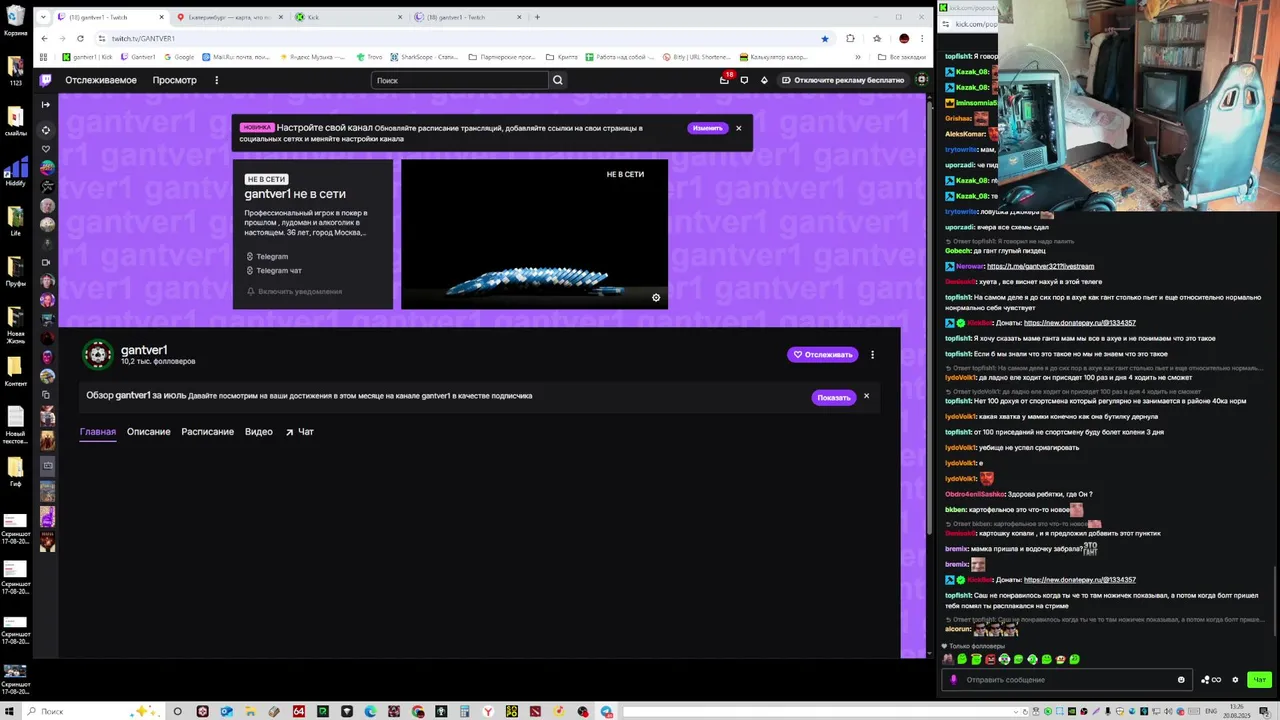Open the 'Чат' popout link tab
This screenshot has height=720, width=1280.
tap(300, 432)
